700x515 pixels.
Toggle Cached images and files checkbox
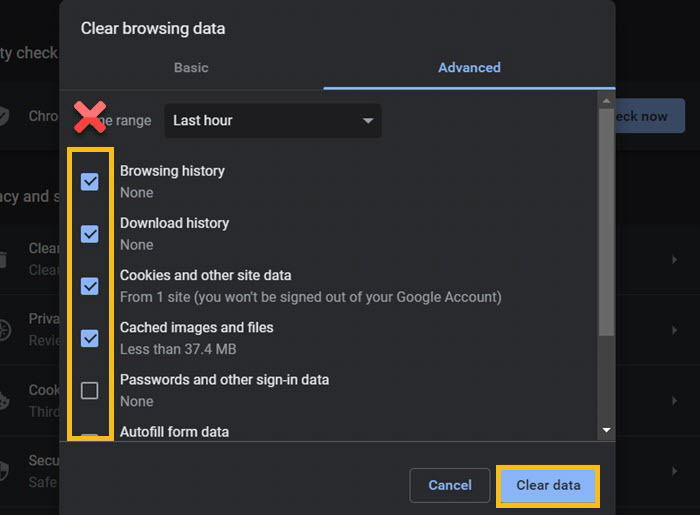click(x=90, y=338)
